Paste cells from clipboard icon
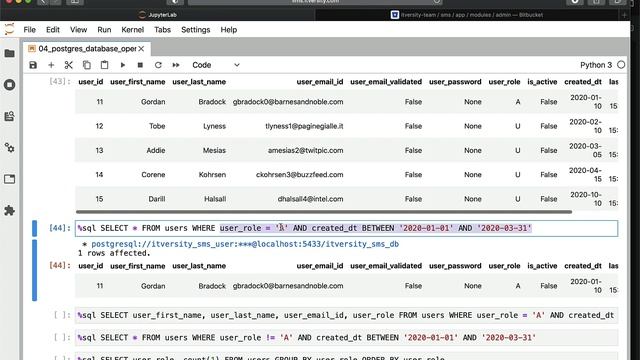 104,65
